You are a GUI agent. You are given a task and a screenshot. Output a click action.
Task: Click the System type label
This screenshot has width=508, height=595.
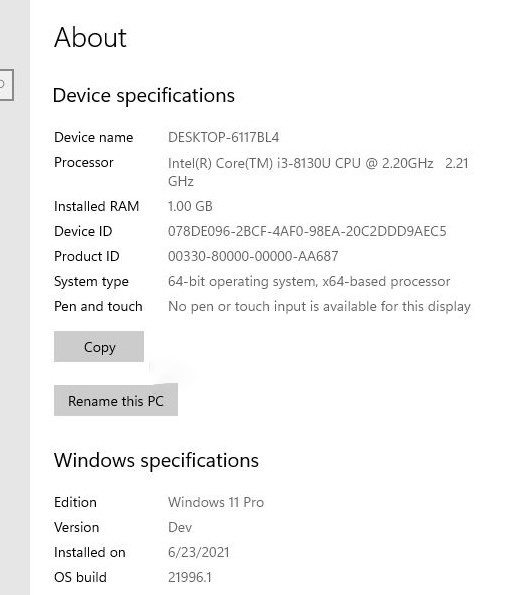91,282
